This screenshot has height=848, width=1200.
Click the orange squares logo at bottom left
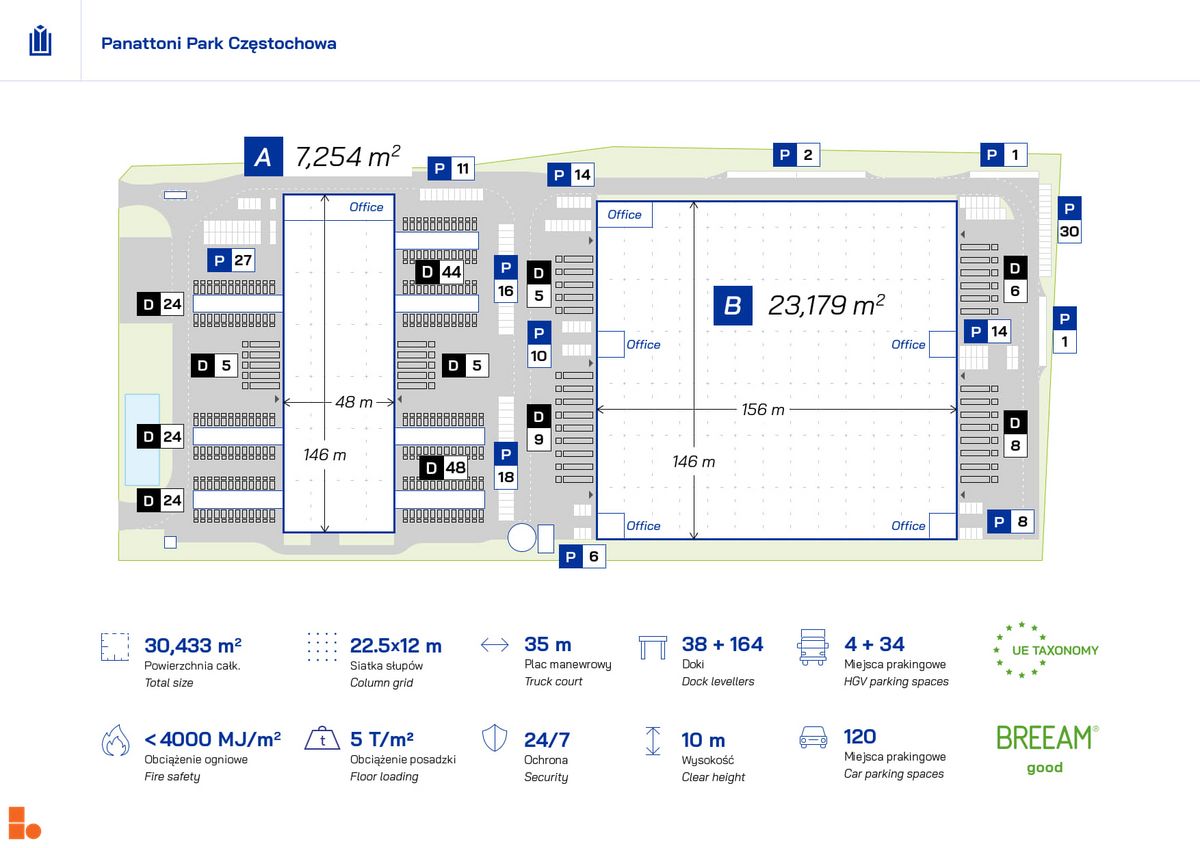[x=24, y=822]
